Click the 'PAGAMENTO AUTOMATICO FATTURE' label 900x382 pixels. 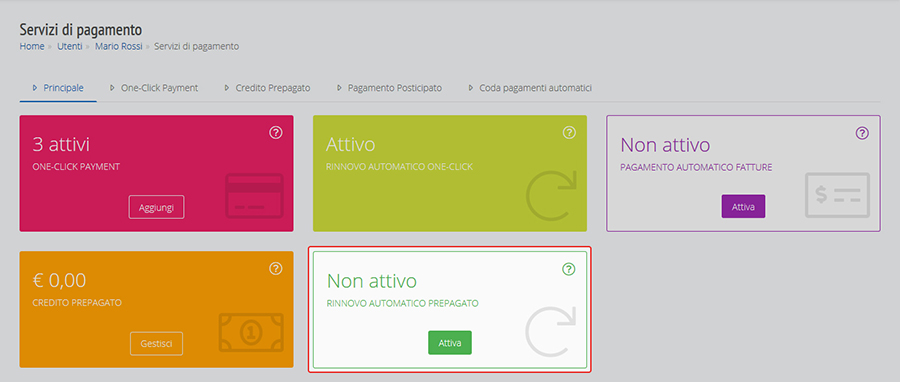tap(696, 167)
